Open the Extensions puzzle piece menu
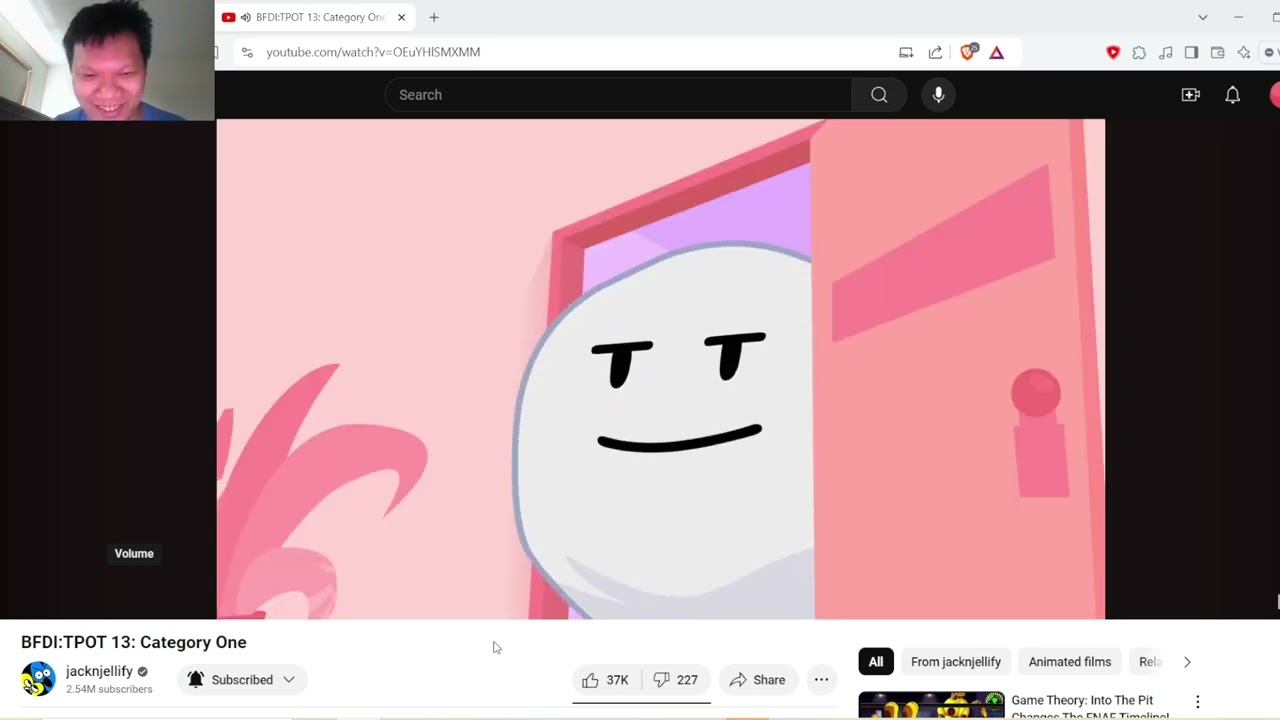 coord(1139,52)
